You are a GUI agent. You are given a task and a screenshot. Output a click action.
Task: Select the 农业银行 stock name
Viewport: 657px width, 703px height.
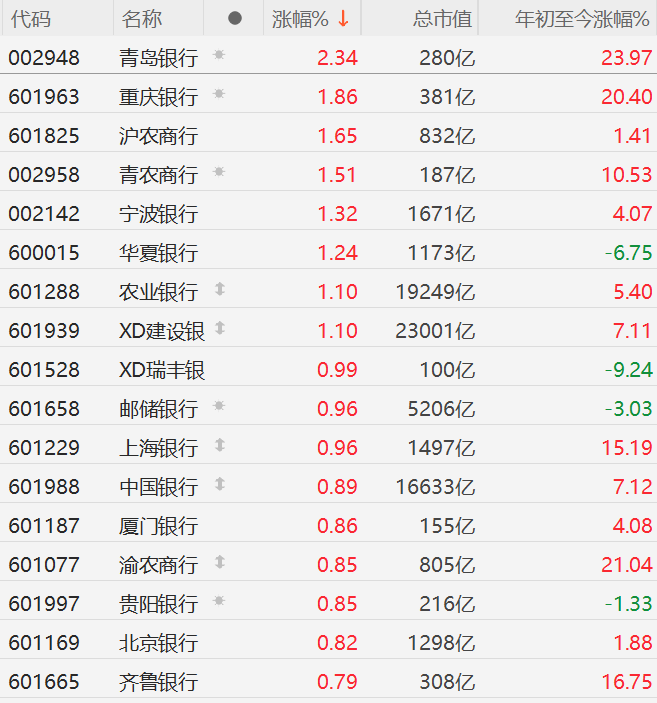158,292
